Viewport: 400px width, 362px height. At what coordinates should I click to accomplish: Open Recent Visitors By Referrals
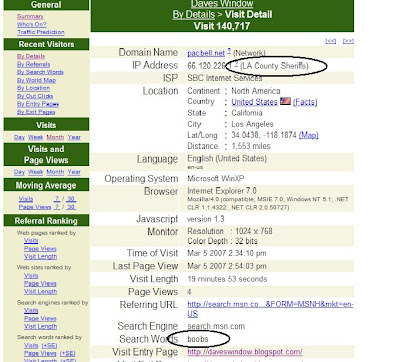[33, 64]
